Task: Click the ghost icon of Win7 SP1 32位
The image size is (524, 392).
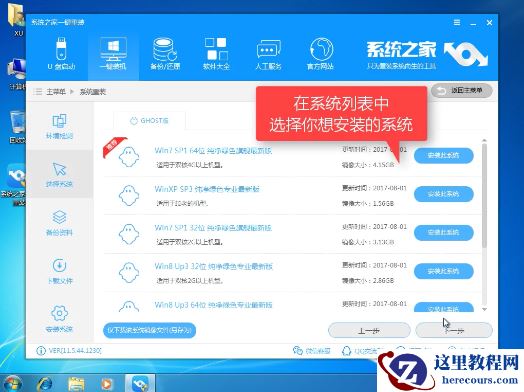Action: pyautogui.click(x=129, y=234)
